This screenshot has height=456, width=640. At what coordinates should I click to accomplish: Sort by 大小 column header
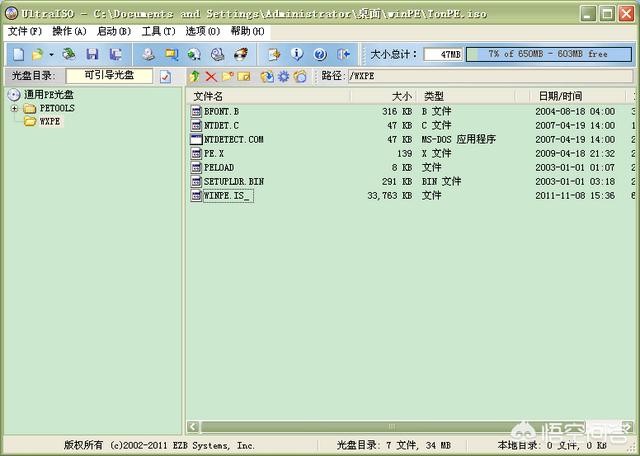pos(383,97)
